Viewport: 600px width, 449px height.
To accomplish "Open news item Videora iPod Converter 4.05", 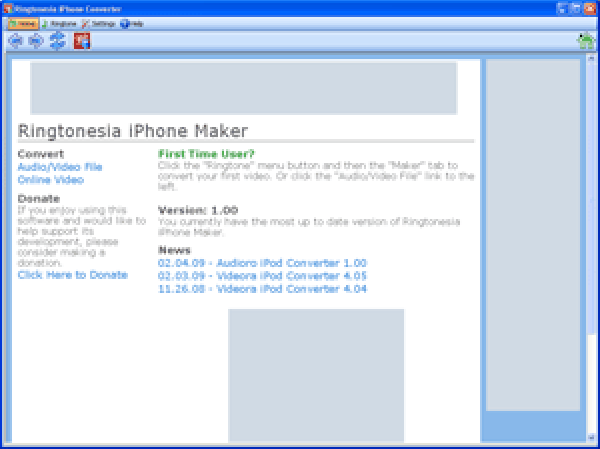I will 262,276.
